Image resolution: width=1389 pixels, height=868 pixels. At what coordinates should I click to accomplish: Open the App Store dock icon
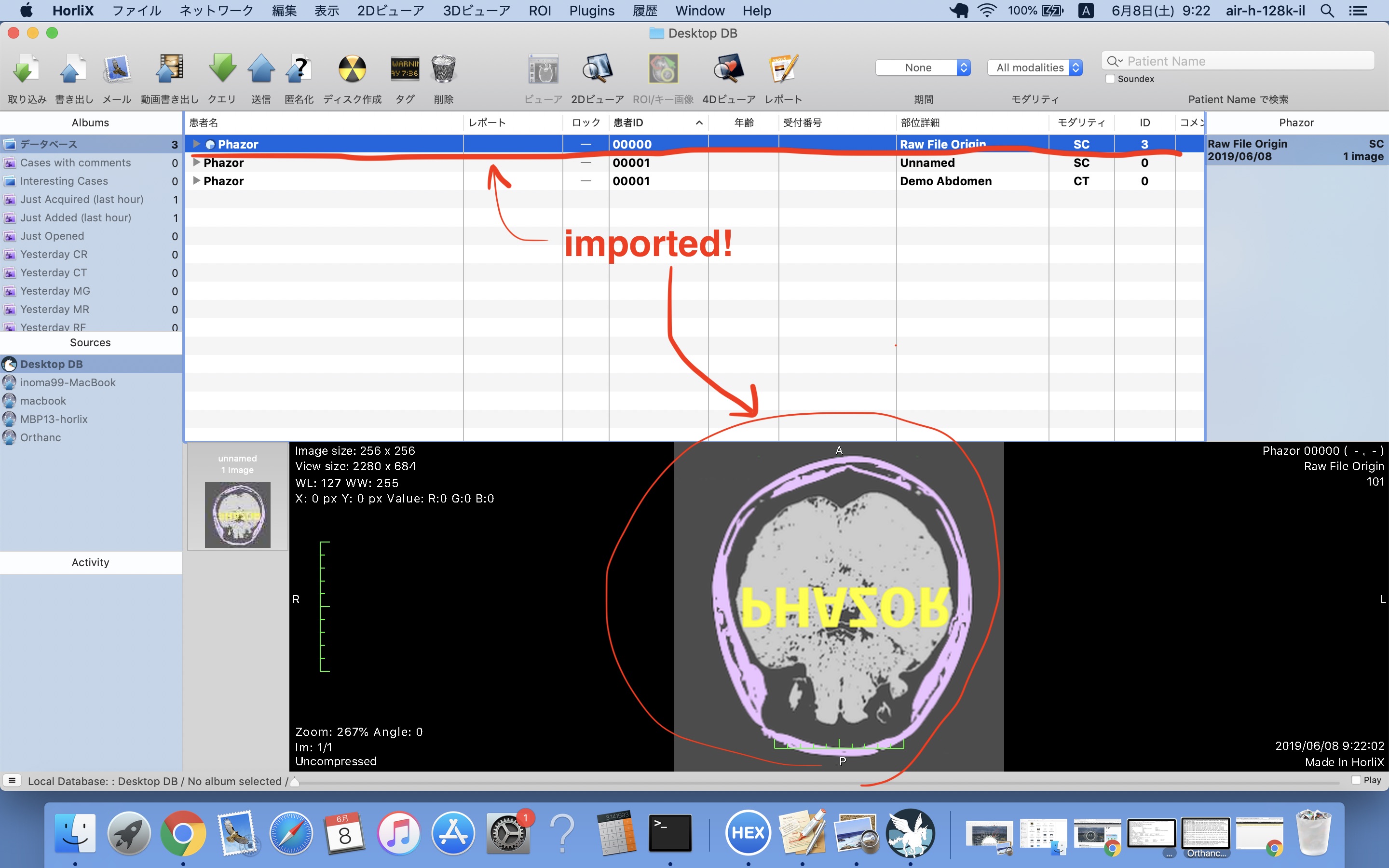[453, 832]
